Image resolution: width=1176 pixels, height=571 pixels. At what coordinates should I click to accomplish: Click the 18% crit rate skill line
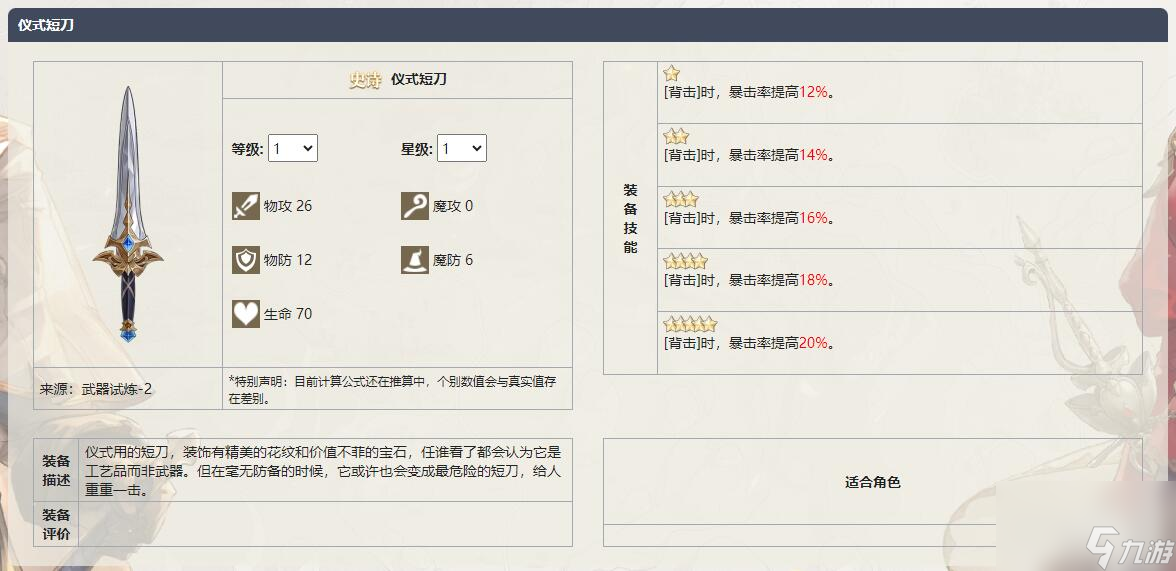[x=750, y=280]
